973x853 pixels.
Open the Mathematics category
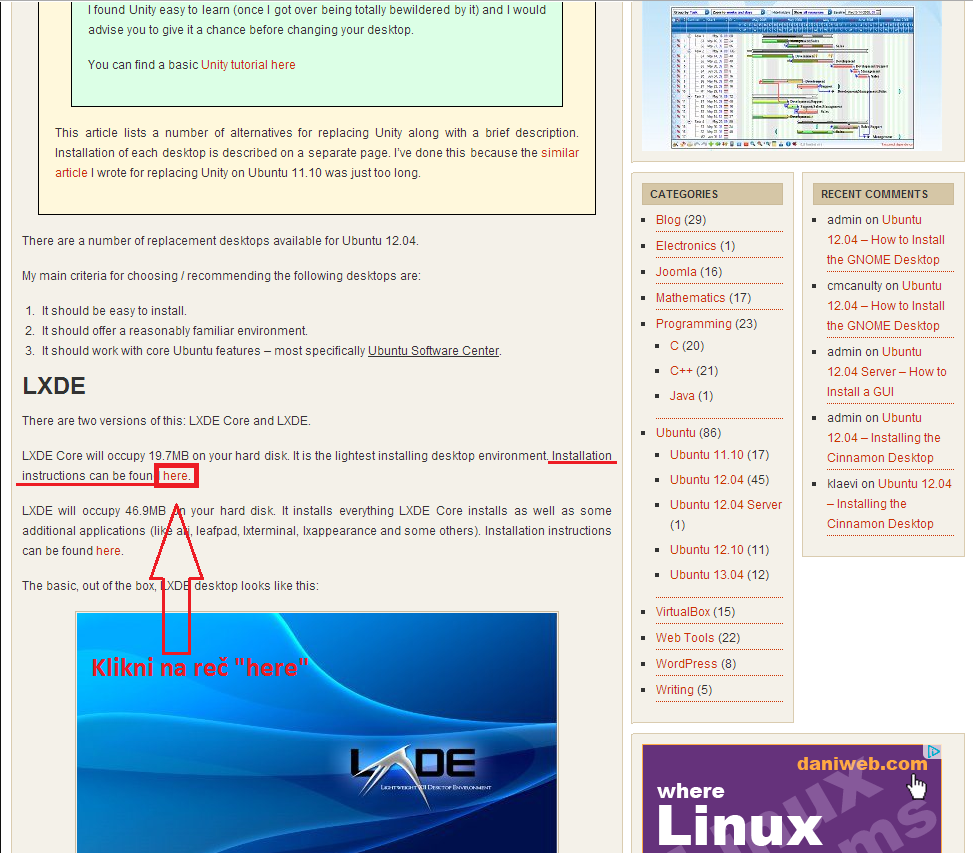690,298
